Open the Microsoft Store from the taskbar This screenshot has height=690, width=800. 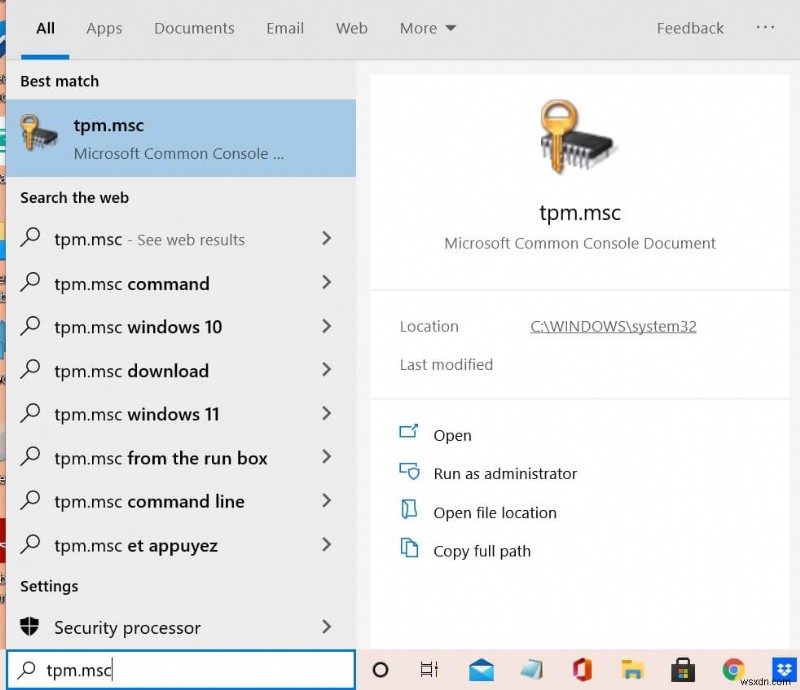pyautogui.click(x=683, y=670)
